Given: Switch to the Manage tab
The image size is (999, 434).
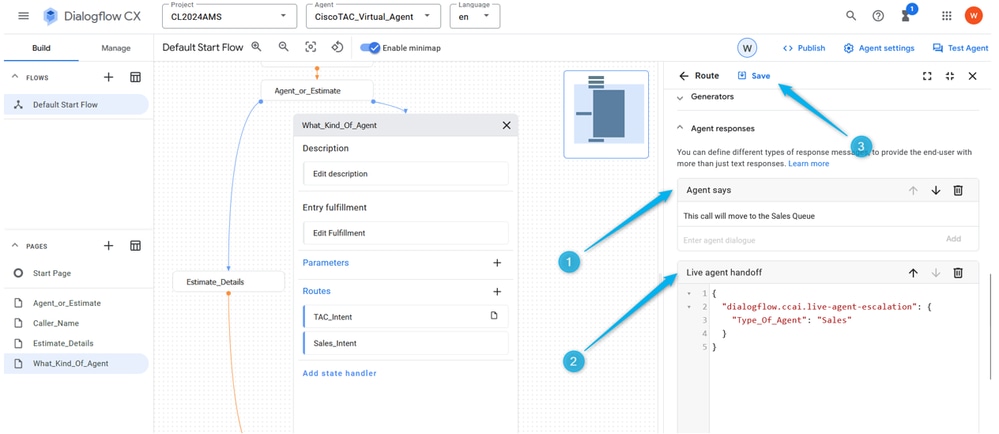Looking at the screenshot, I should [116, 48].
